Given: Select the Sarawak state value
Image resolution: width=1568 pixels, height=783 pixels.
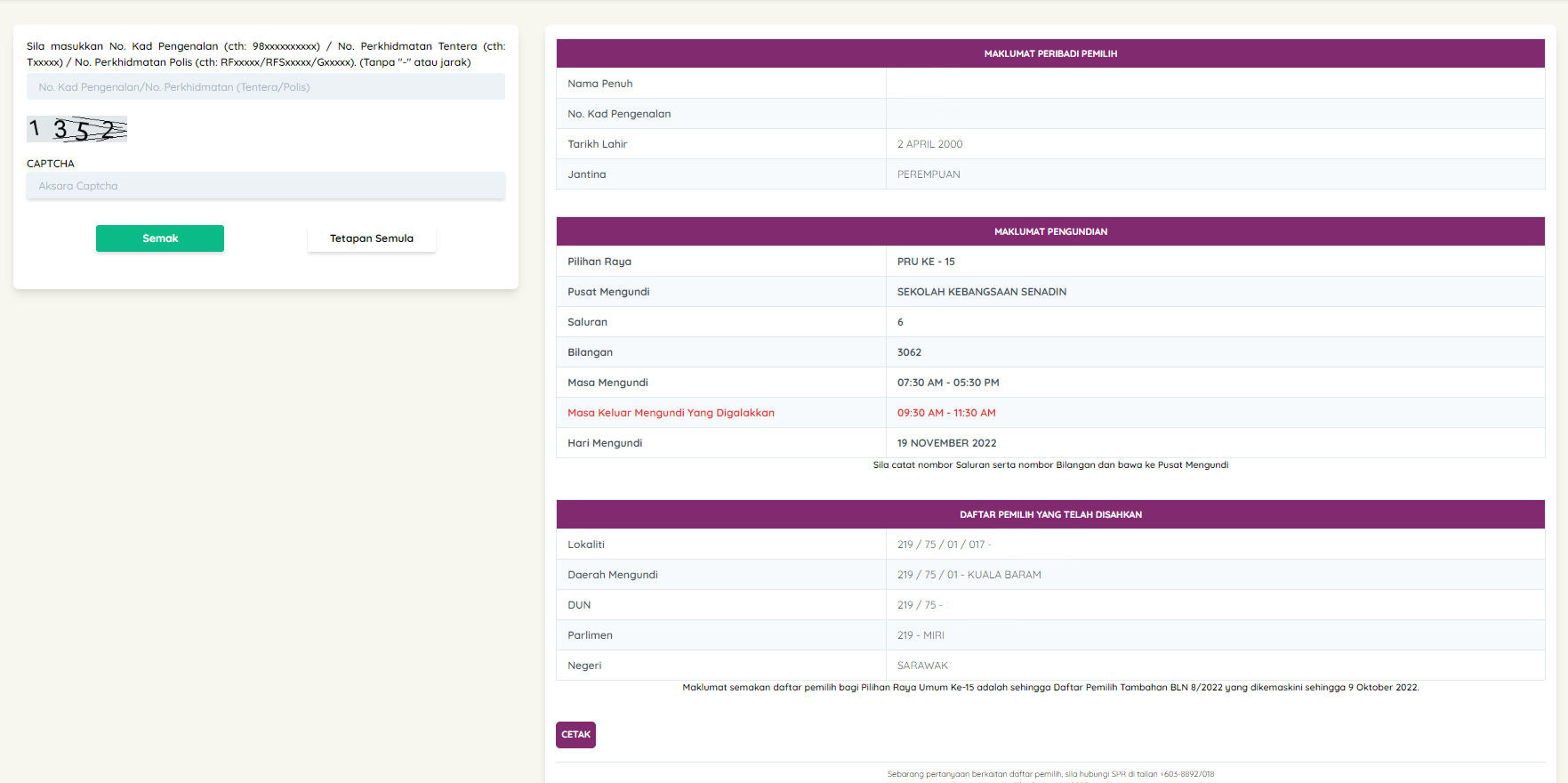Looking at the screenshot, I should point(922,666).
